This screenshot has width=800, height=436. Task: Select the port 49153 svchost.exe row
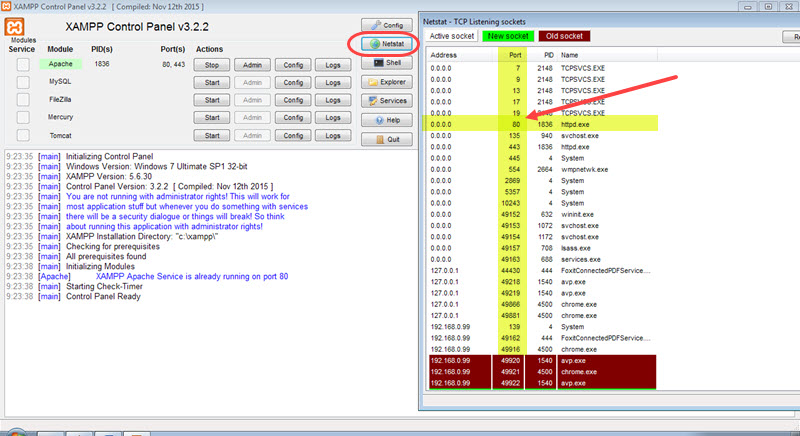pyautogui.click(x=541, y=225)
